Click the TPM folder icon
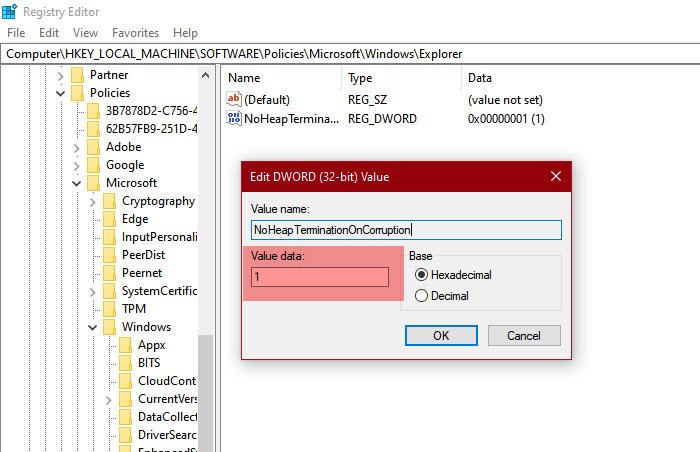This screenshot has height=452, width=700. point(110,309)
